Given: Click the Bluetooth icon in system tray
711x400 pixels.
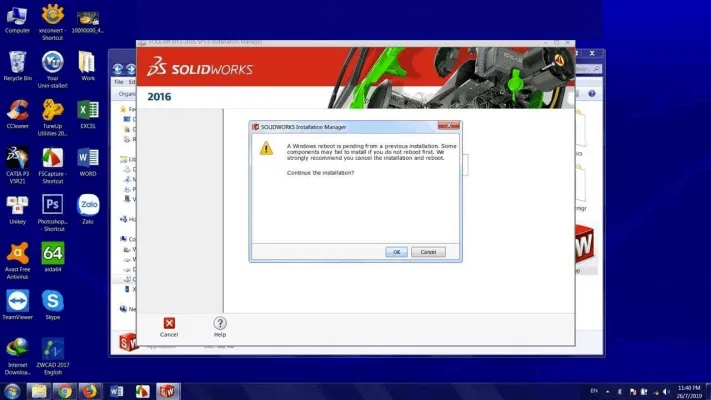Looking at the screenshot, I should pos(619,392).
